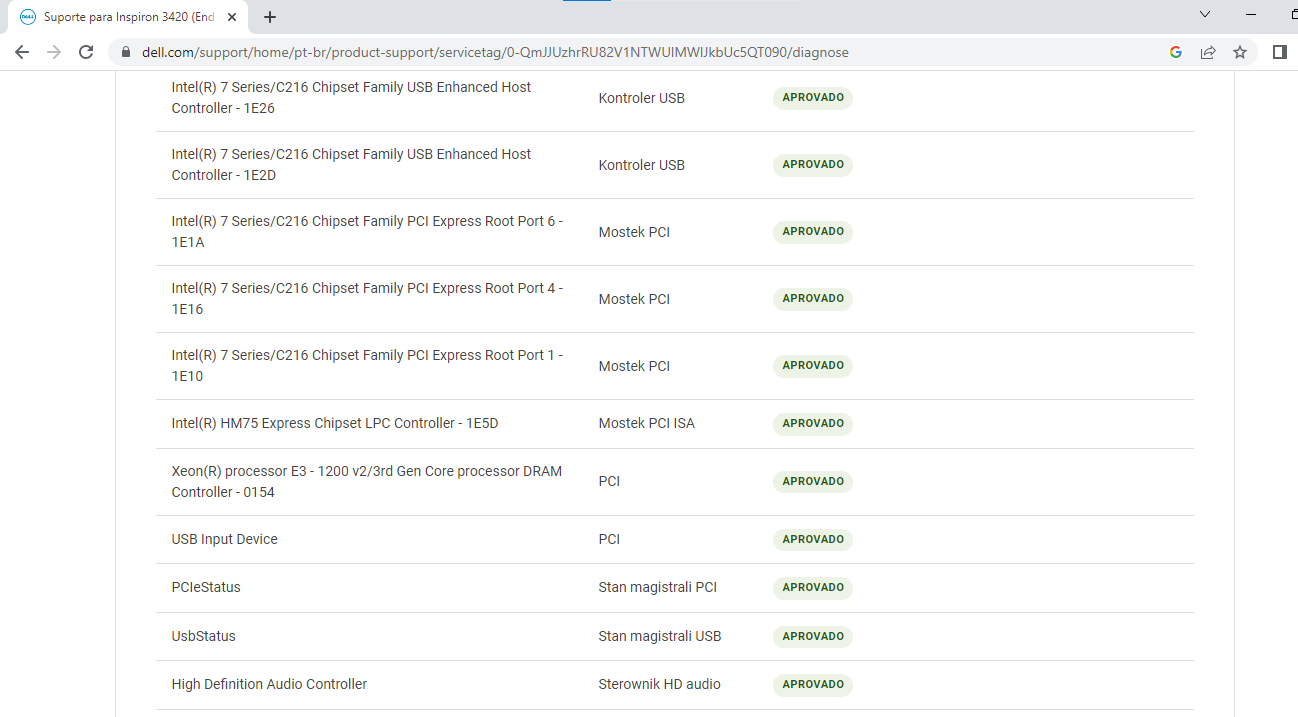Click Kontroler USB in the 1E26 row
This screenshot has width=1298, height=717.
coord(642,98)
